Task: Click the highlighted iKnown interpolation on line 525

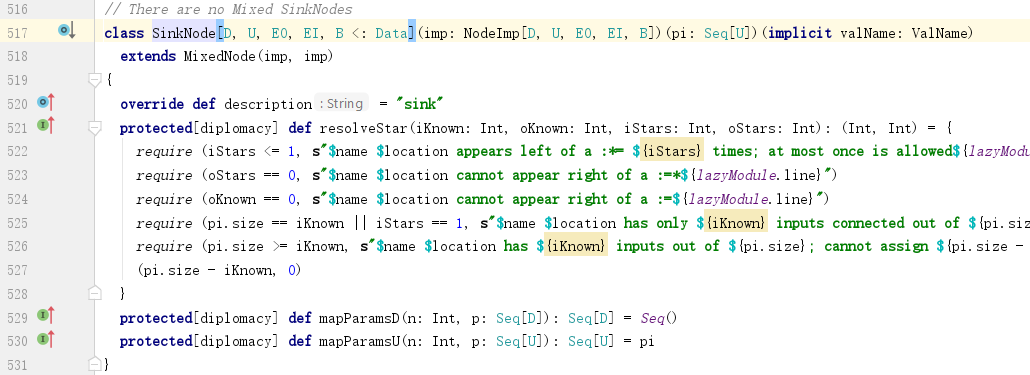Action: pyautogui.click(x=735, y=223)
